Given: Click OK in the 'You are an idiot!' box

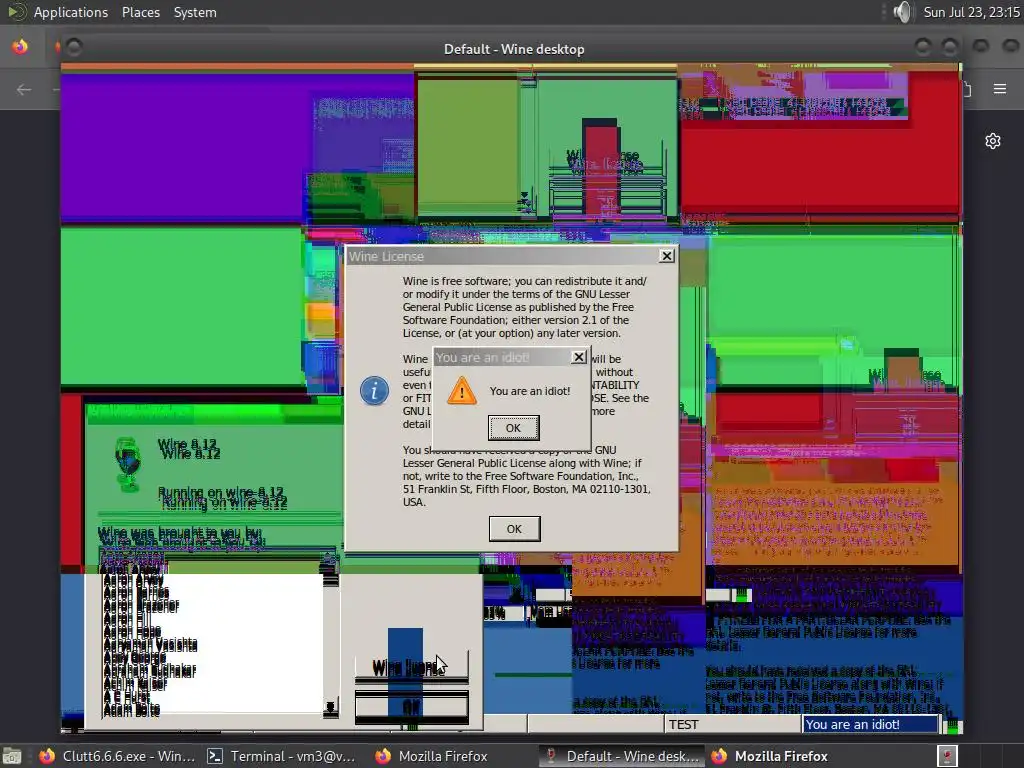Looking at the screenshot, I should click(514, 428).
